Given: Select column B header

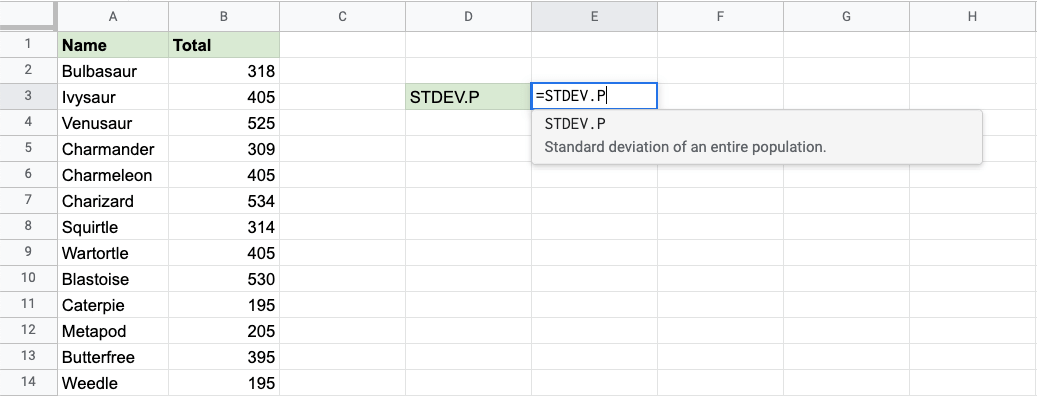Looking at the screenshot, I should [224, 17].
